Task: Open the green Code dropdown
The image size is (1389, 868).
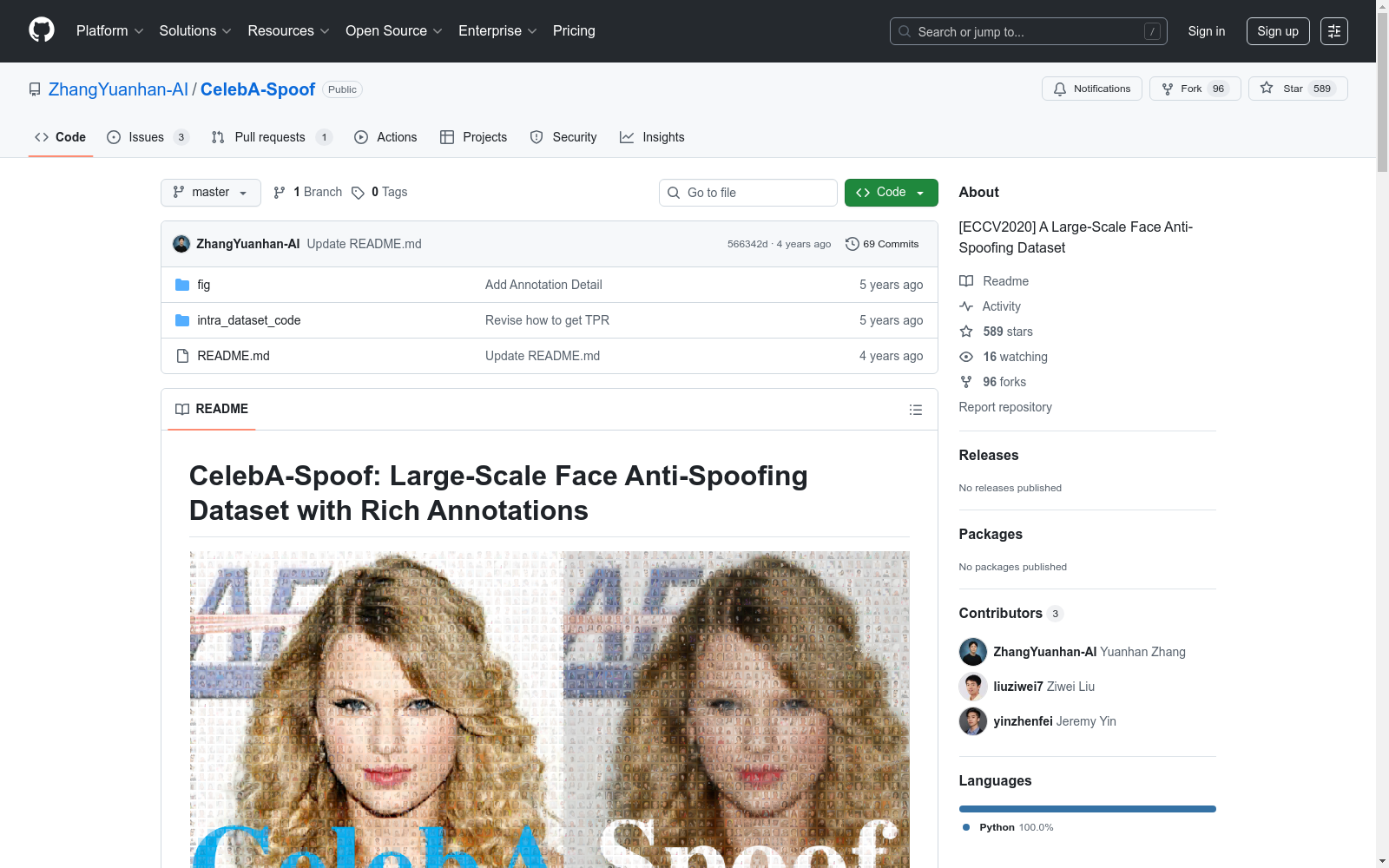Action: tap(892, 193)
